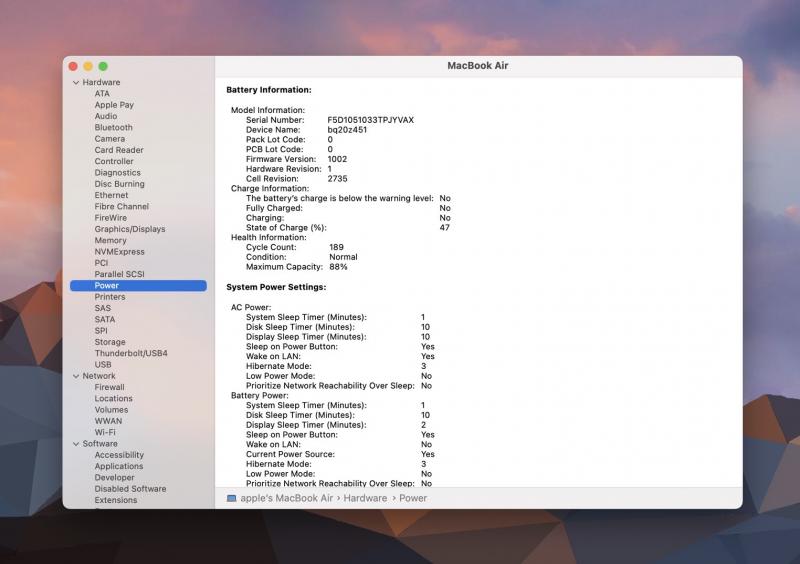This screenshot has width=800, height=564.
Task: Select the highlighted Power item
Action: click(x=138, y=286)
